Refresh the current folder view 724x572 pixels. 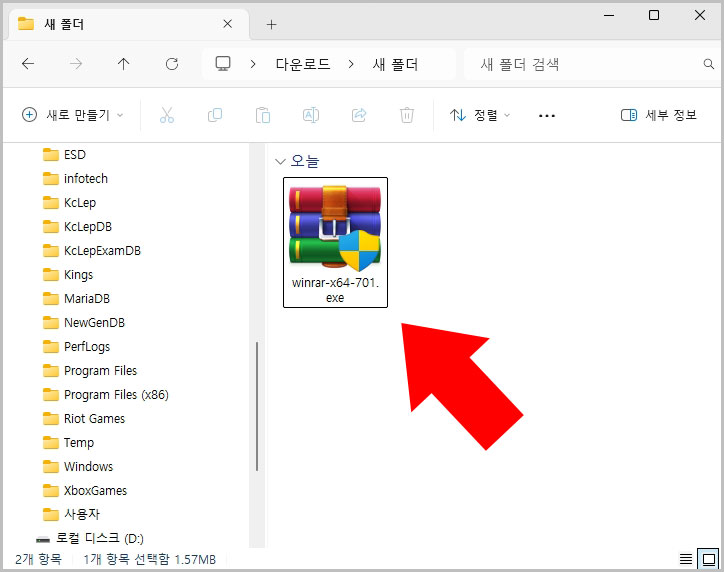coord(172,64)
